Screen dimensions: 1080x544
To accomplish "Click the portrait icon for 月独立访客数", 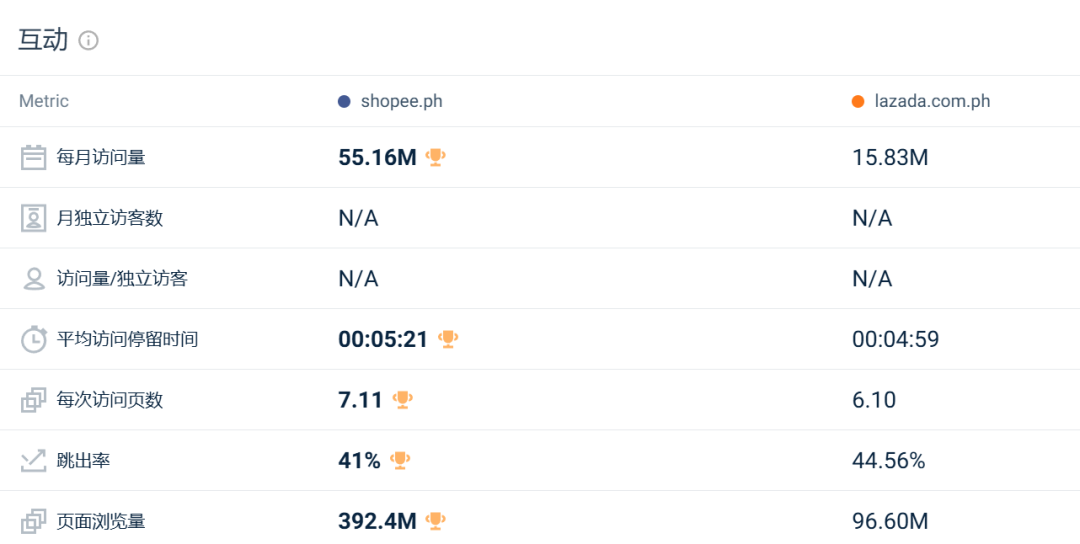I will (x=34, y=218).
